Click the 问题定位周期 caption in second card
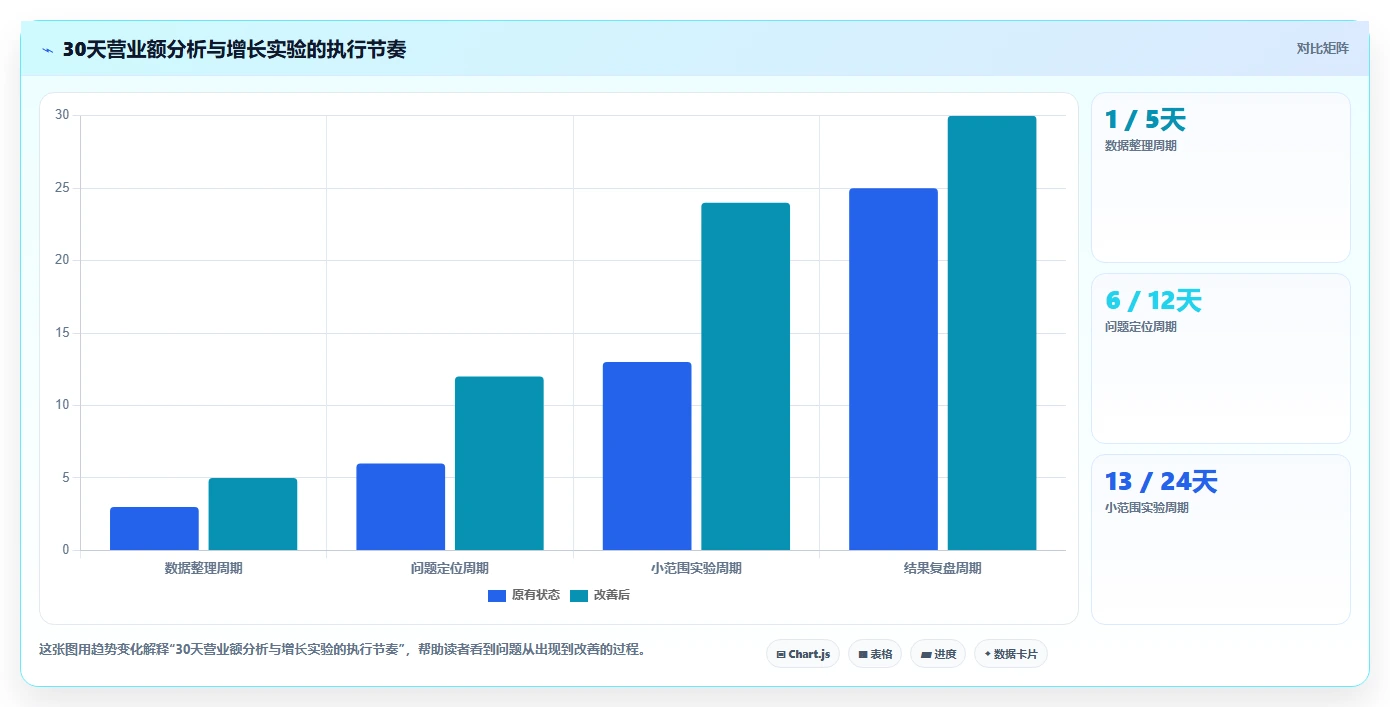Image resolution: width=1390 pixels, height=707 pixels. click(1141, 327)
